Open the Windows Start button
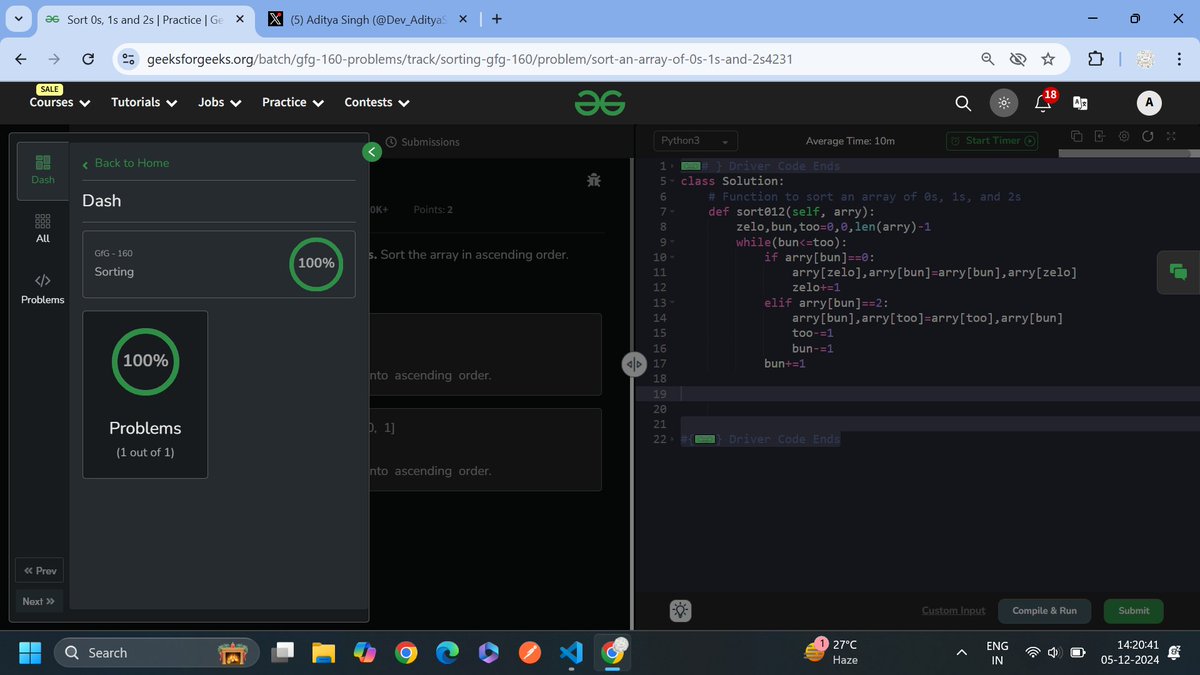Image resolution: width=1200 pixels, height=675 pixels. (29, 652)
